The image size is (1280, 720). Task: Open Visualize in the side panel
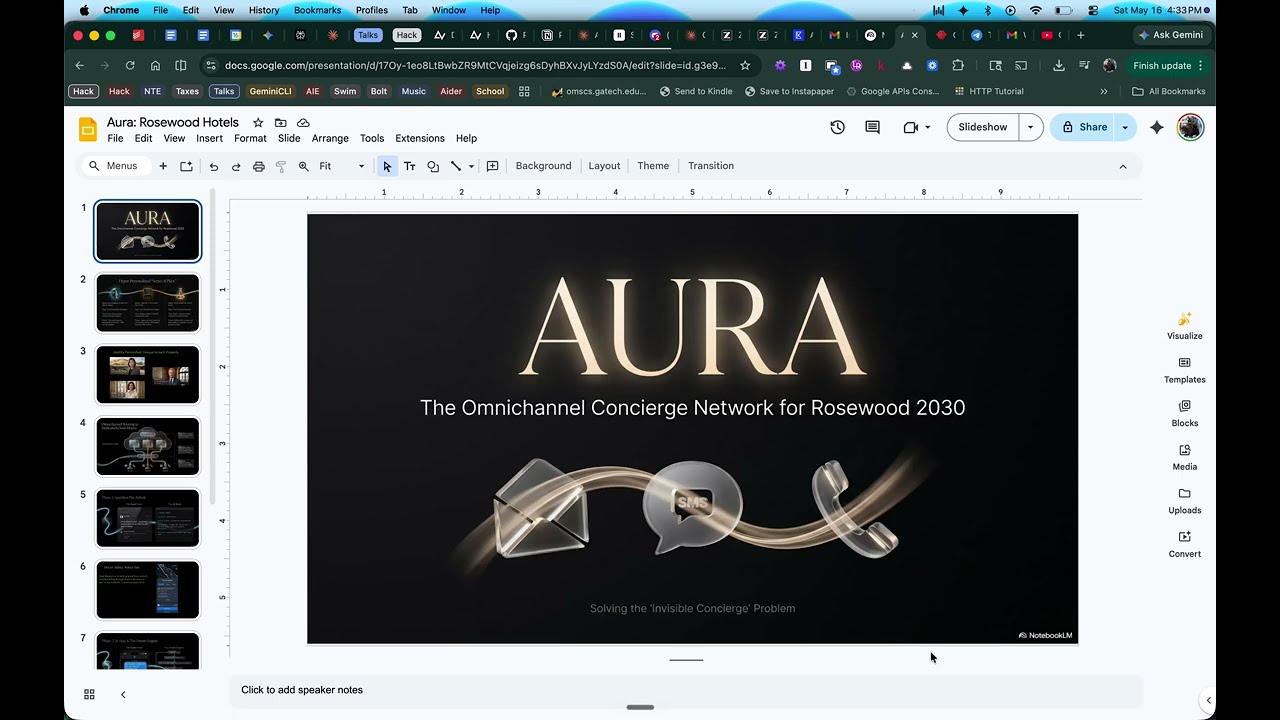tap(1185, 325)
